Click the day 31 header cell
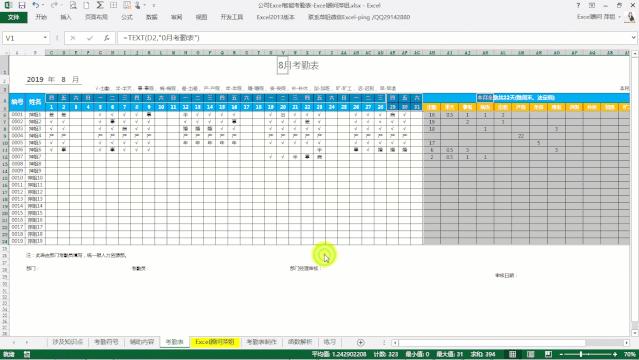The height and width of the screenshot is (360, 639). [416, 107]
